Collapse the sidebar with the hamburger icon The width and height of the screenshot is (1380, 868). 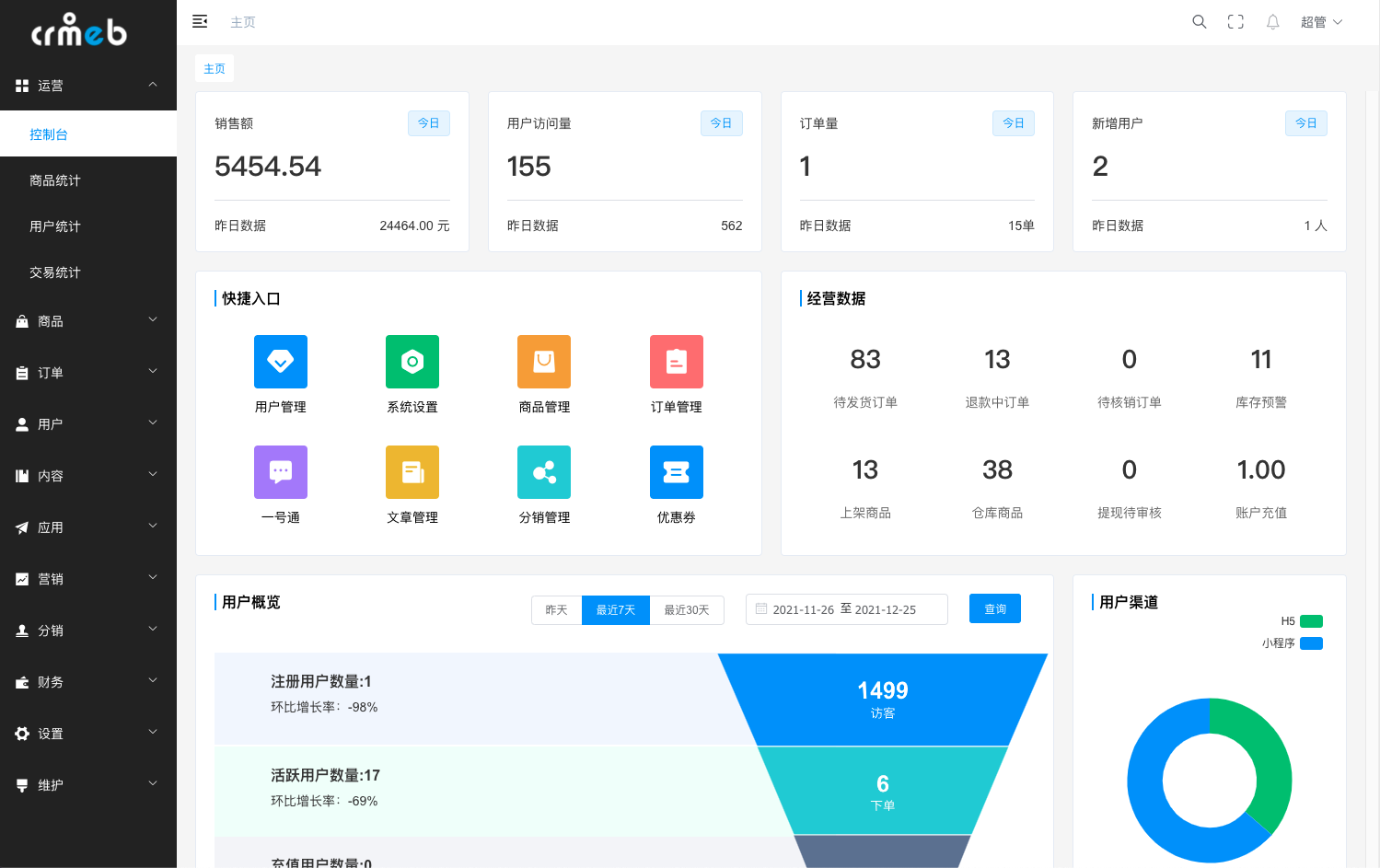[200, 20]
